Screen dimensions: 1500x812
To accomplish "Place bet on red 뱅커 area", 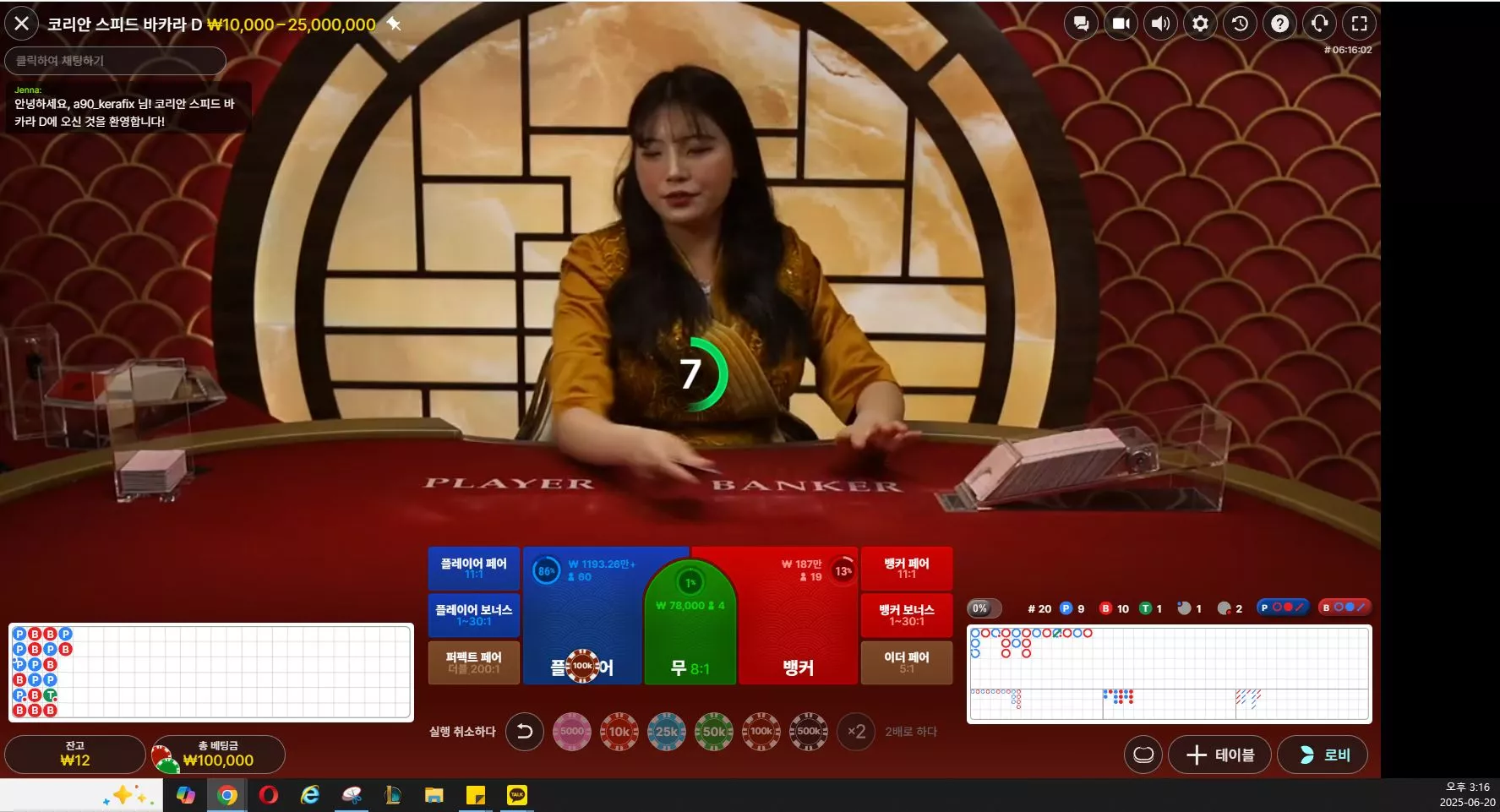I will [798, 615].
